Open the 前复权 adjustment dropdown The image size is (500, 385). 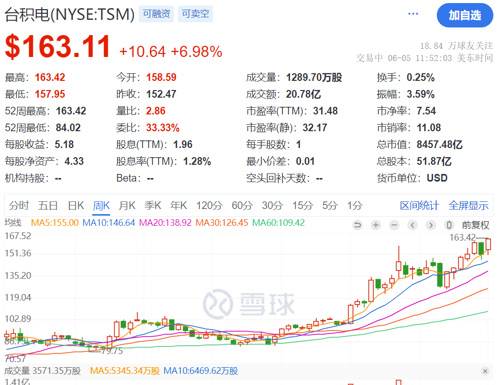pos(475,225)
